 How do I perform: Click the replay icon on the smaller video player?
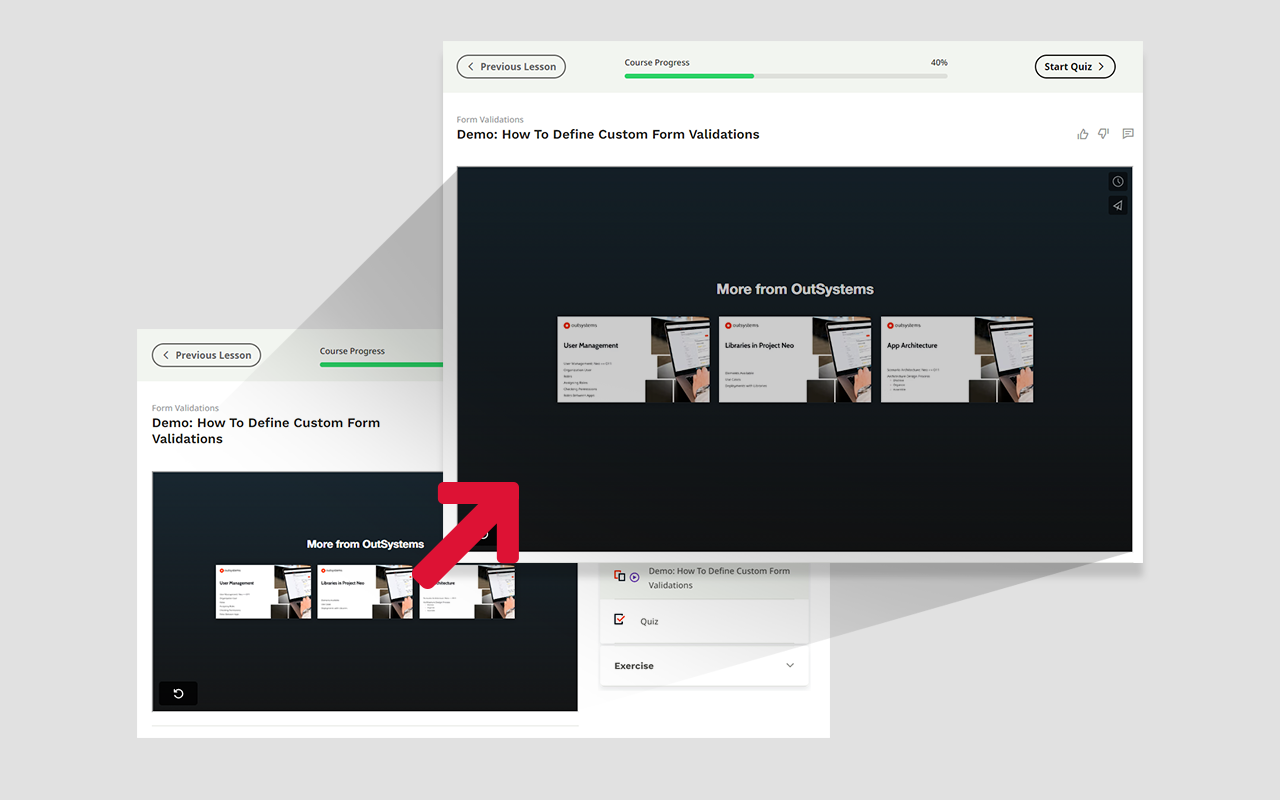point(177,692)
